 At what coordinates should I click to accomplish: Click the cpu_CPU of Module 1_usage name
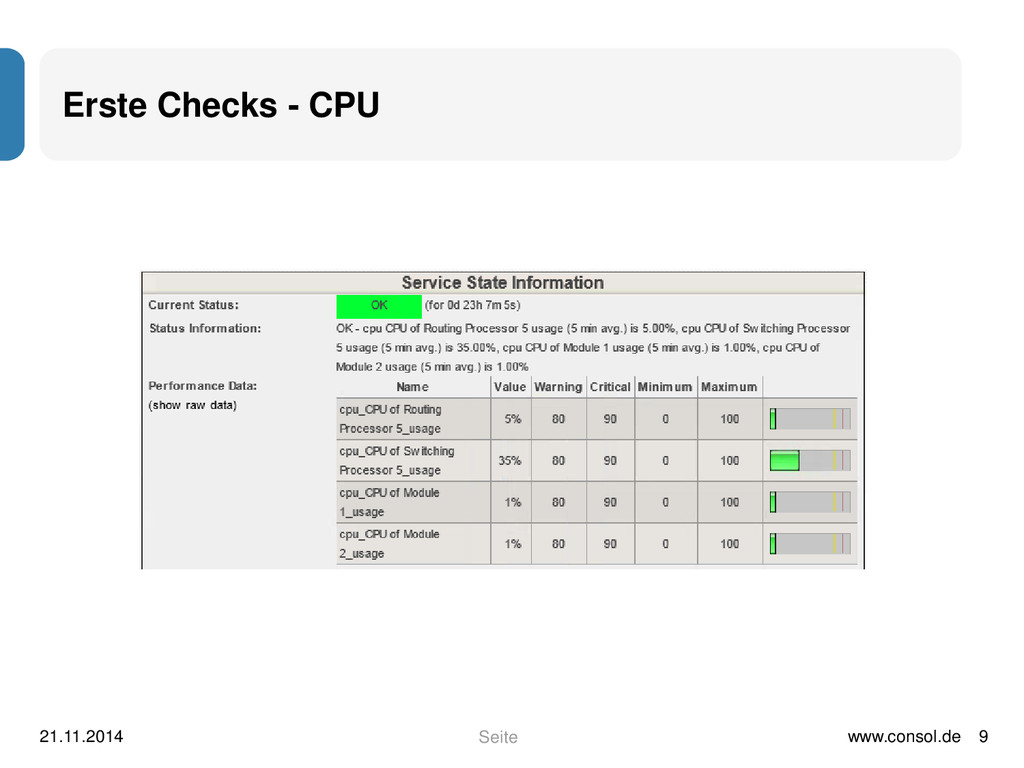tap(389, 502)
